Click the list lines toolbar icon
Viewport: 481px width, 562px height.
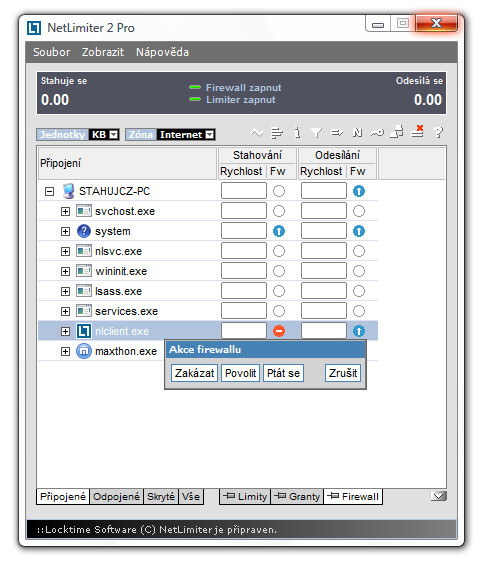pos(277,133)
